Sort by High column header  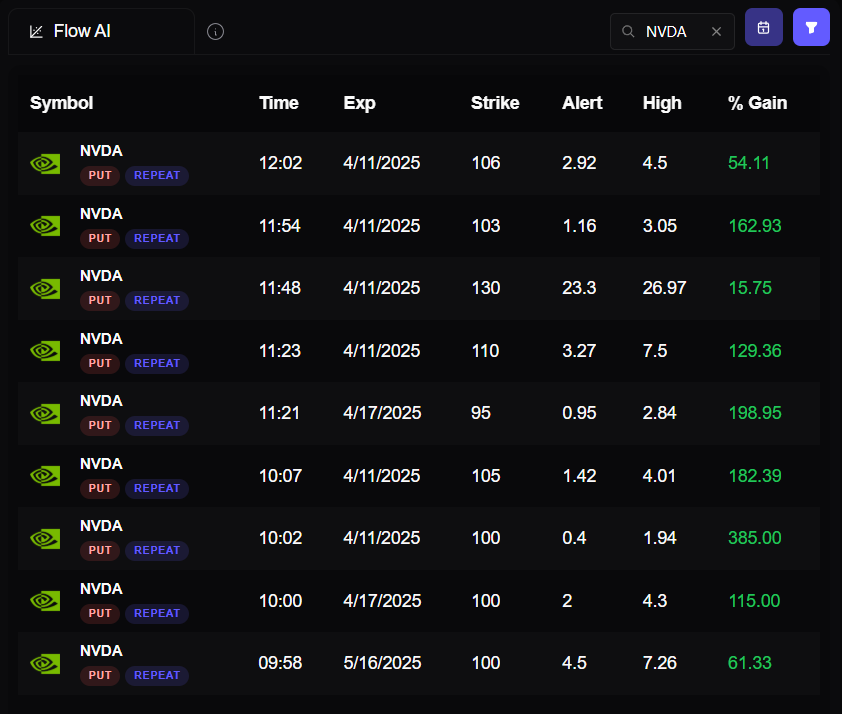coord(662,103)
